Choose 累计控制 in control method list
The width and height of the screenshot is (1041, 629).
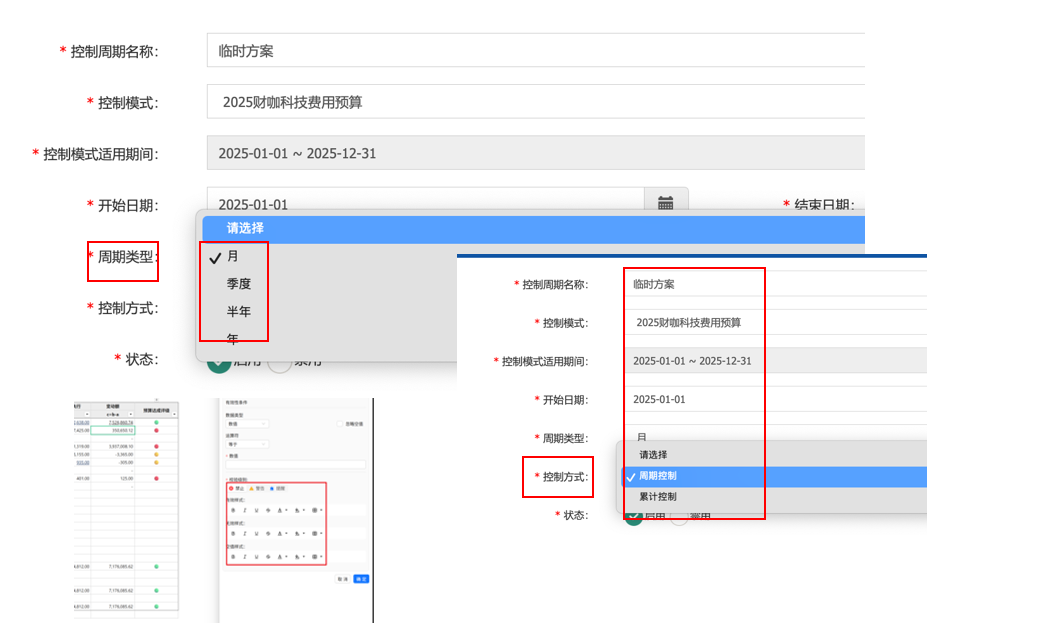tap(774, 497)
